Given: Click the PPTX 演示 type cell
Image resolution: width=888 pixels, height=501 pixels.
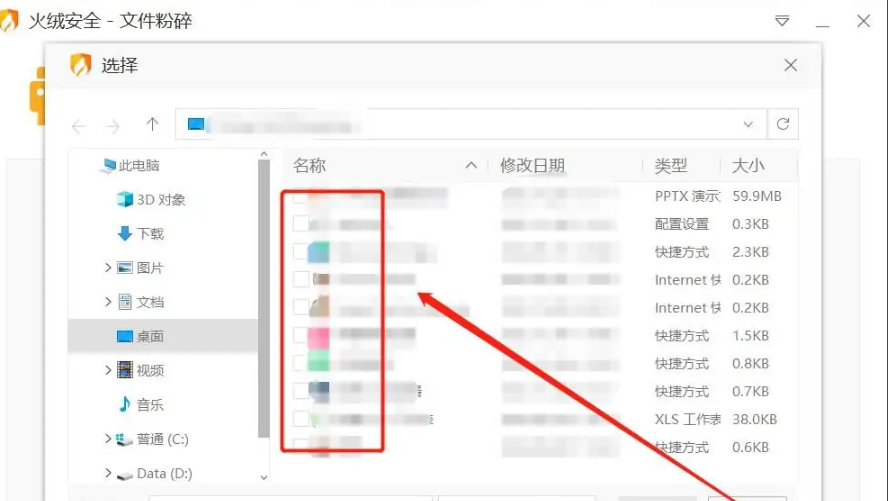Looking at the screenshot, I should 687,196.
